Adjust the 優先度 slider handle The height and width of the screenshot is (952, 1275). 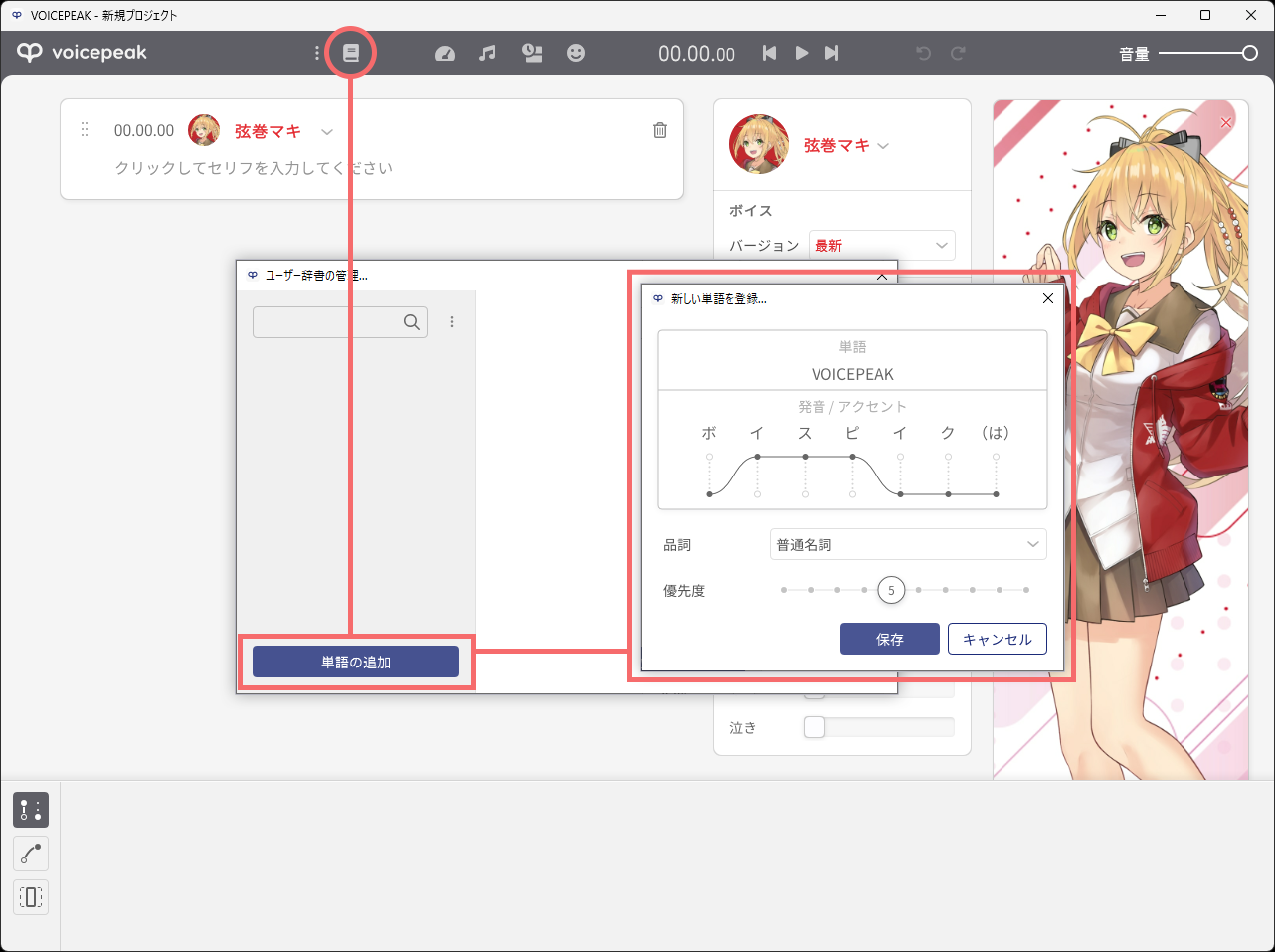(x=891, y=590)
